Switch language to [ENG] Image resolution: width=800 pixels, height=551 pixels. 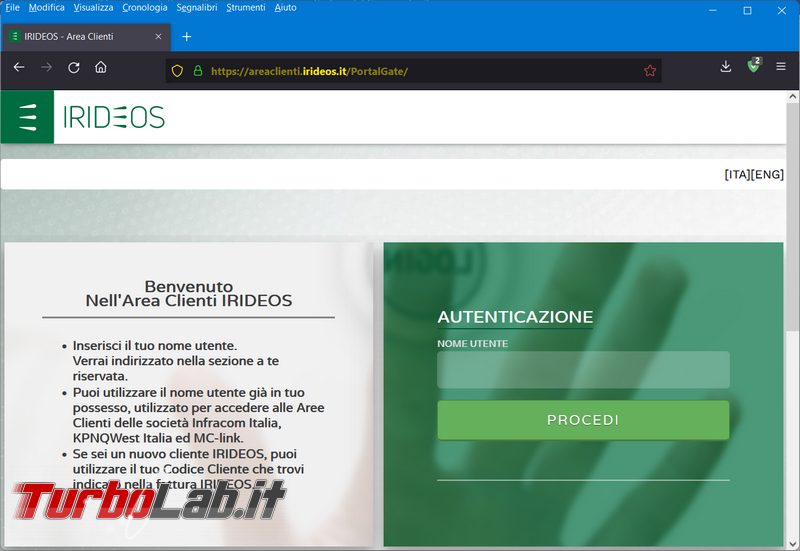tap(767, 174)
